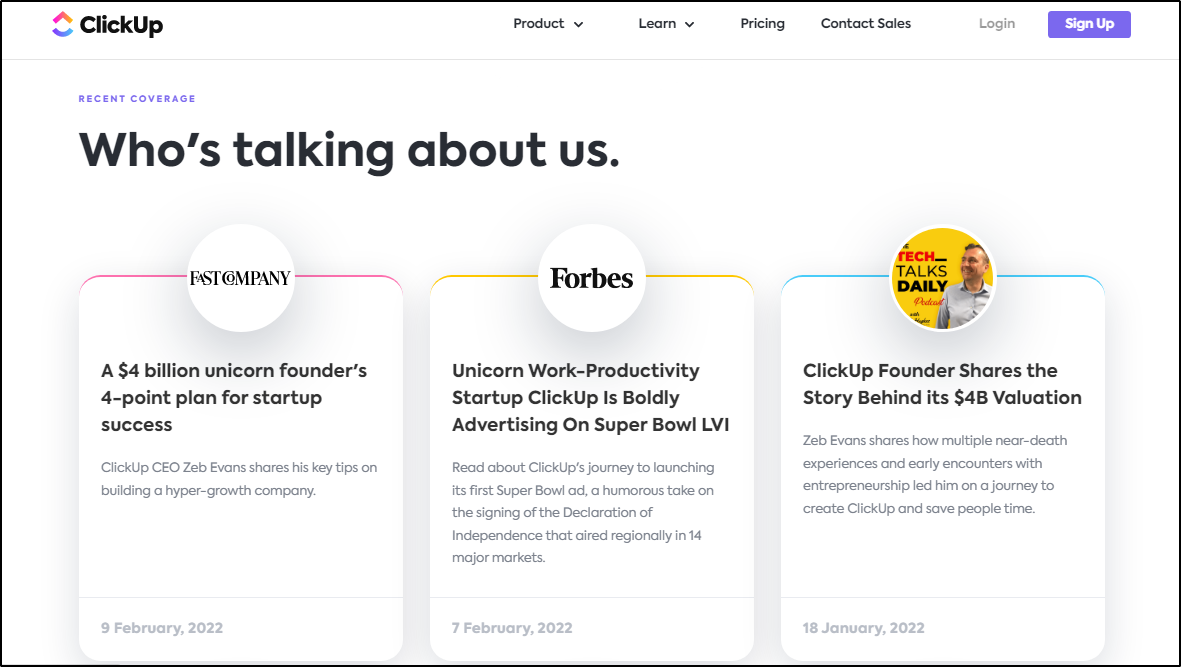Viewport: 1181px width, 667px height.
Task: Click the Login link
Action: [996, 24]
